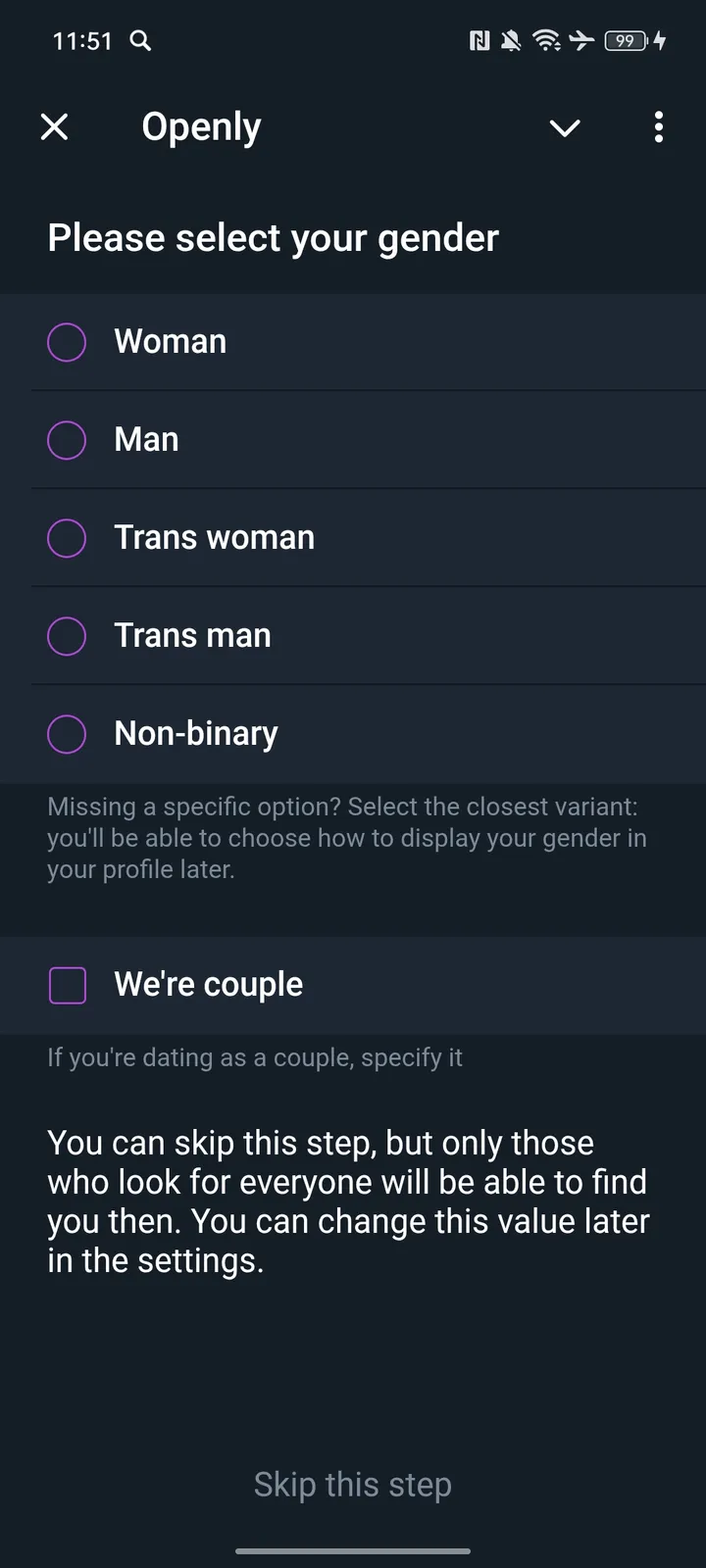The image size is (706, 1568).
Task: Tap the search icon in status bar
Action: (141, 40)
